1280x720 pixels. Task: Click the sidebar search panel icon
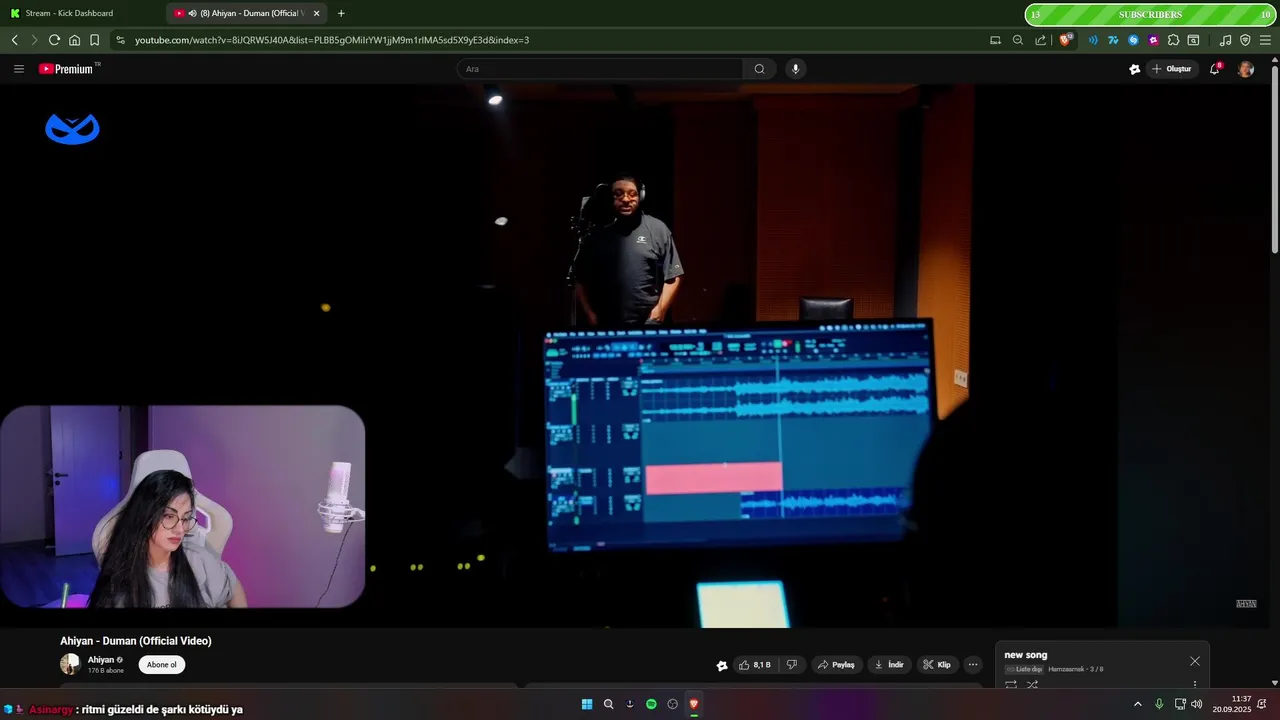click(1193, 40)
